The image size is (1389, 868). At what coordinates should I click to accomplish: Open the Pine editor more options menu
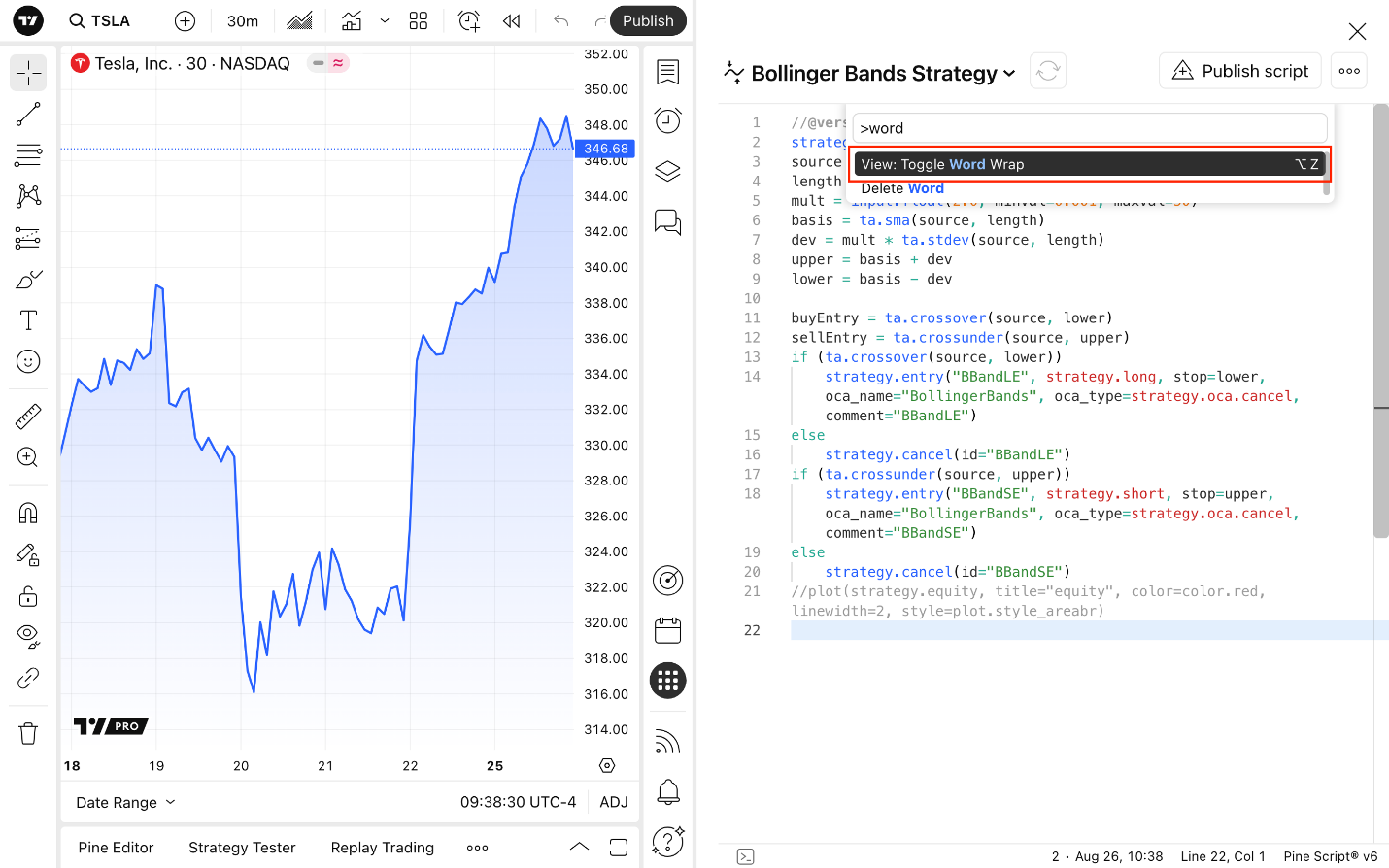point(1349,71)
